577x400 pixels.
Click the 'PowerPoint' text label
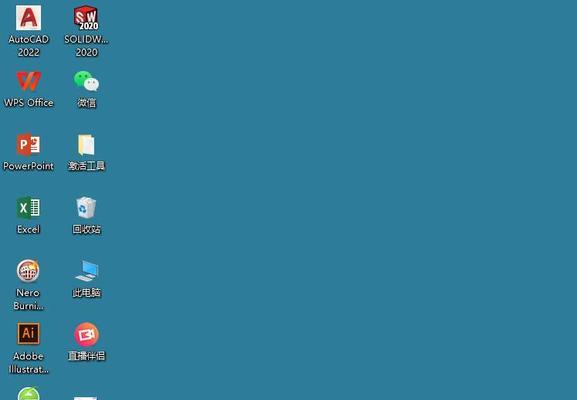[28, 166]
